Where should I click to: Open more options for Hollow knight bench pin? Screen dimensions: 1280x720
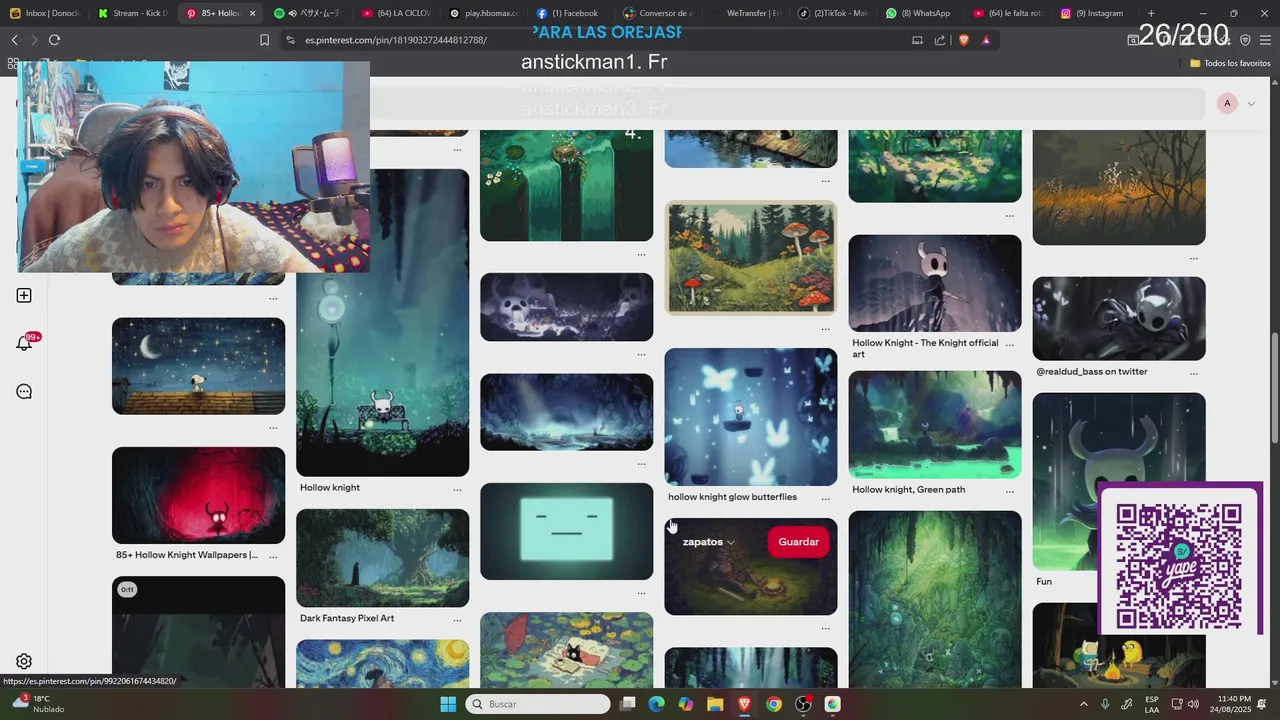[457, 489]
